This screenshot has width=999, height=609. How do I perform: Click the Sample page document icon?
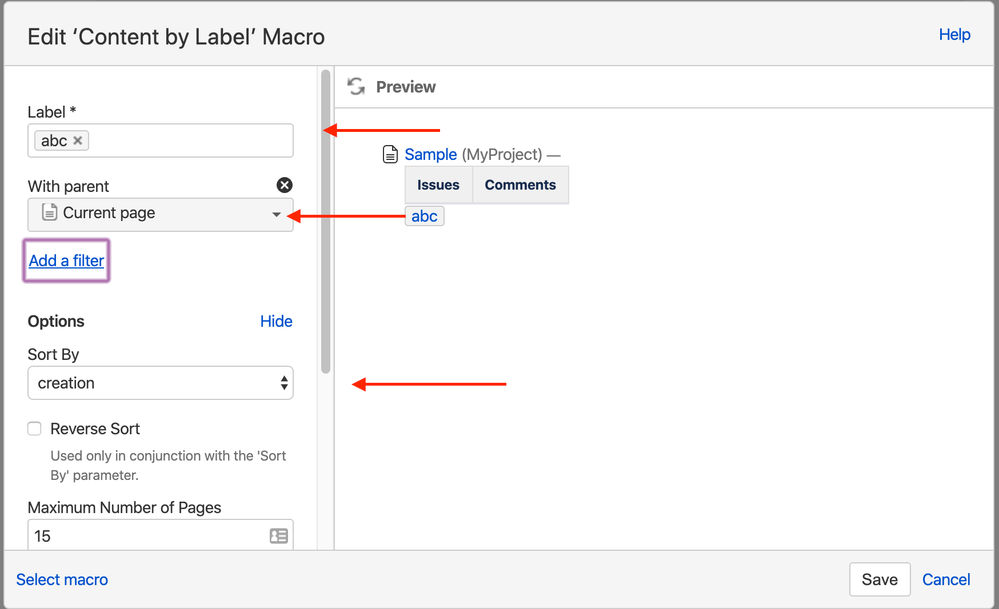coord(391,155)
